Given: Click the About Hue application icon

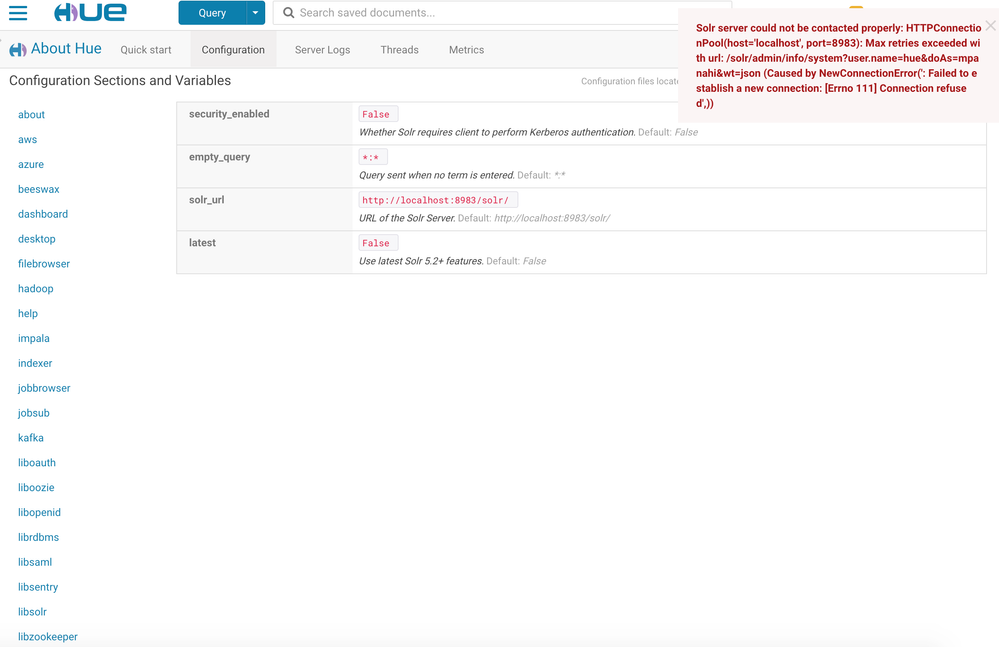Looking at the screenshot, I should [18, 48].
